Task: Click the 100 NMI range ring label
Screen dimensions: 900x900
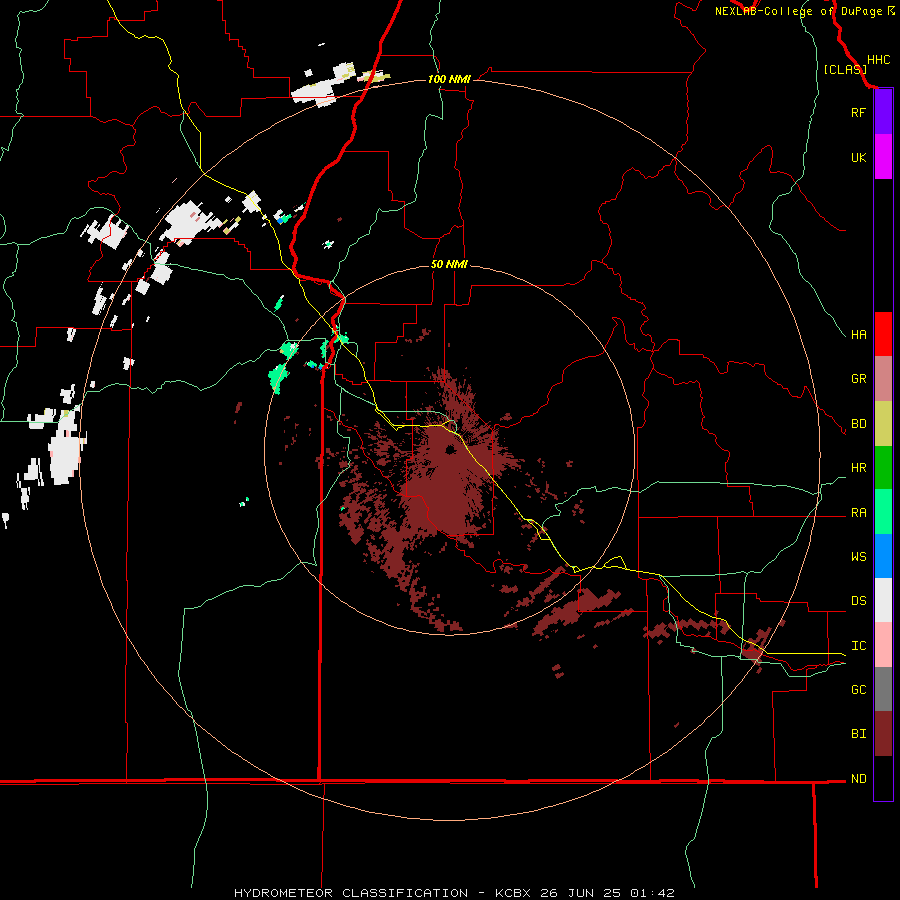Action: click(x=449, y=79)
